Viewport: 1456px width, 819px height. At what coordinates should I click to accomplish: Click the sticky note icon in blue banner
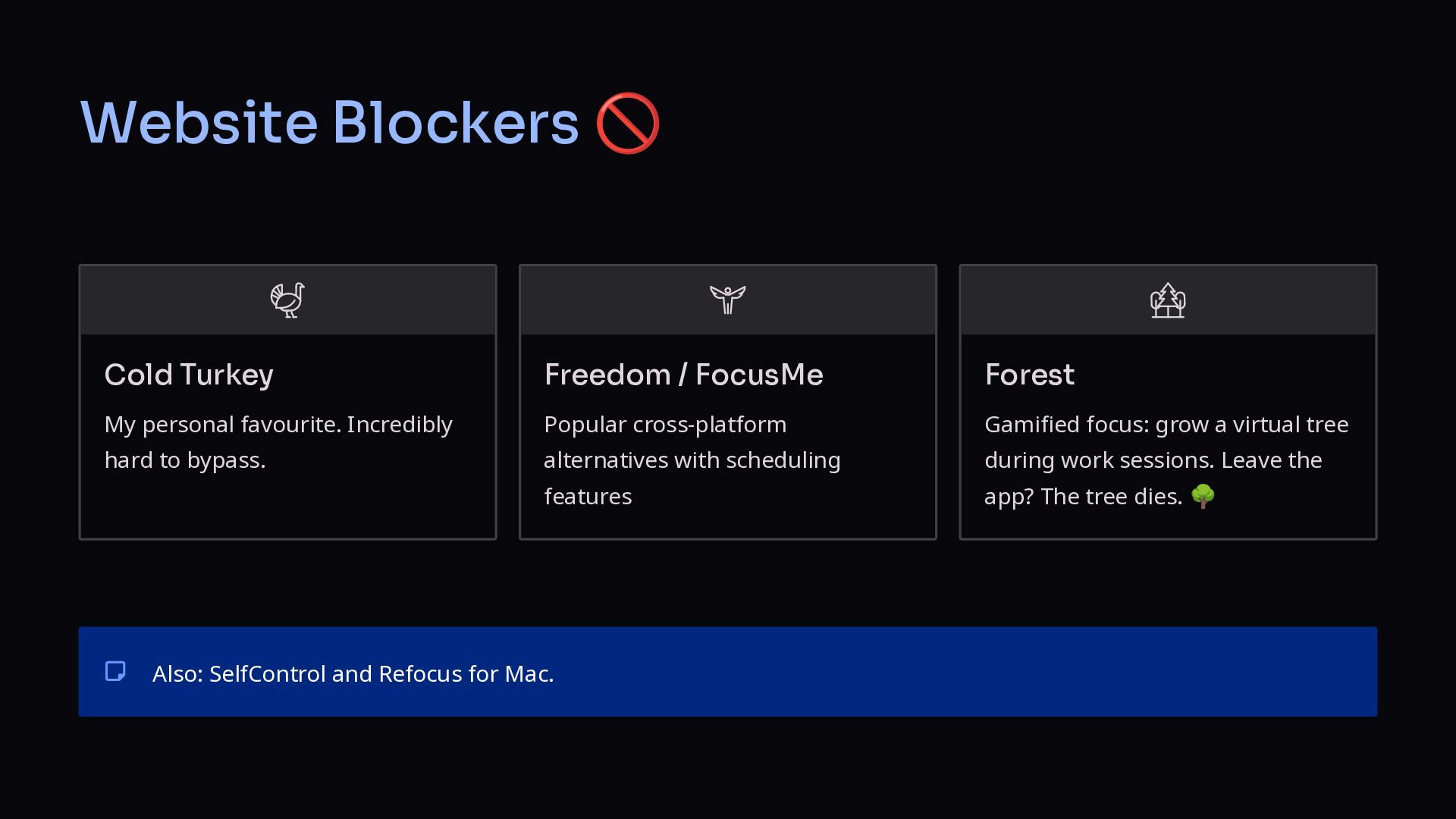[x=115, y=671]
